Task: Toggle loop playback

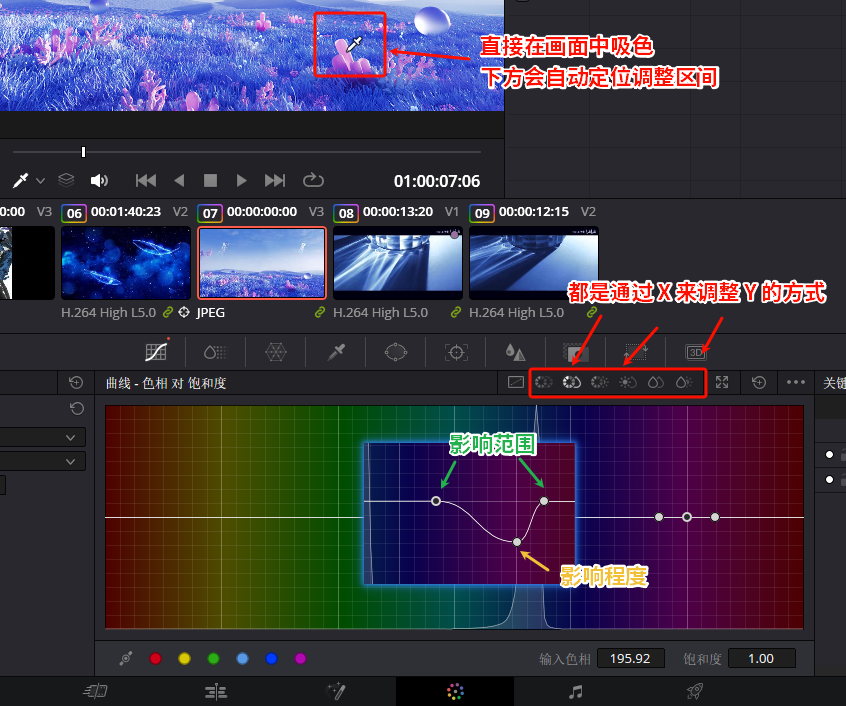Action: tap(313, 180)
